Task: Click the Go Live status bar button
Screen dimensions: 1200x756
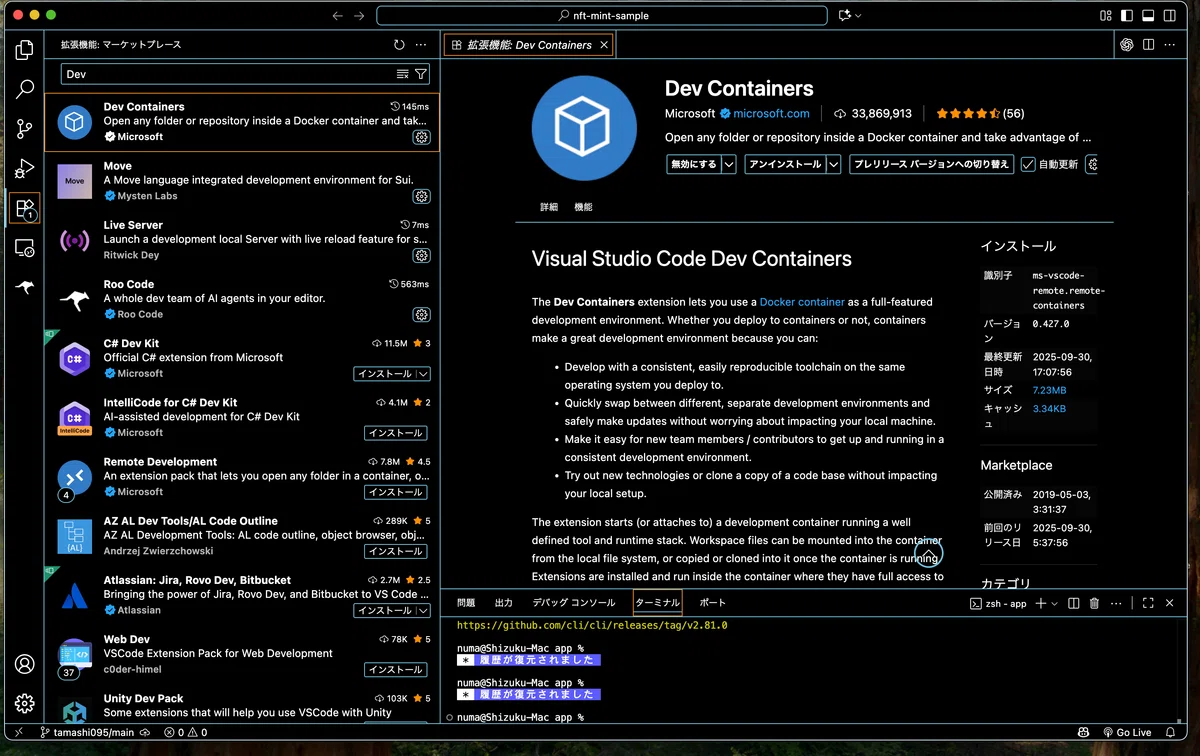Action: pos(1126,732)
